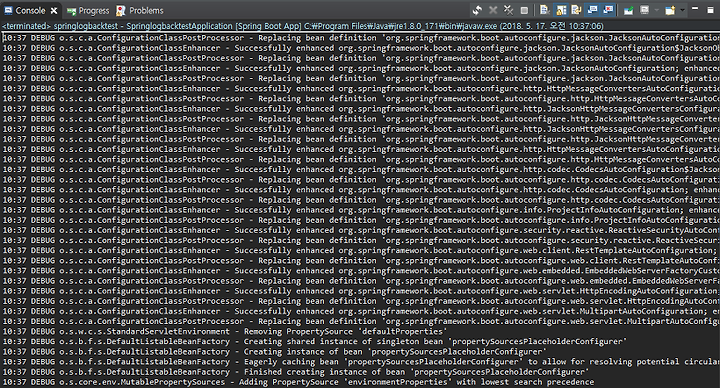
Task: Maximize the Console view
Action: point(710,10)
